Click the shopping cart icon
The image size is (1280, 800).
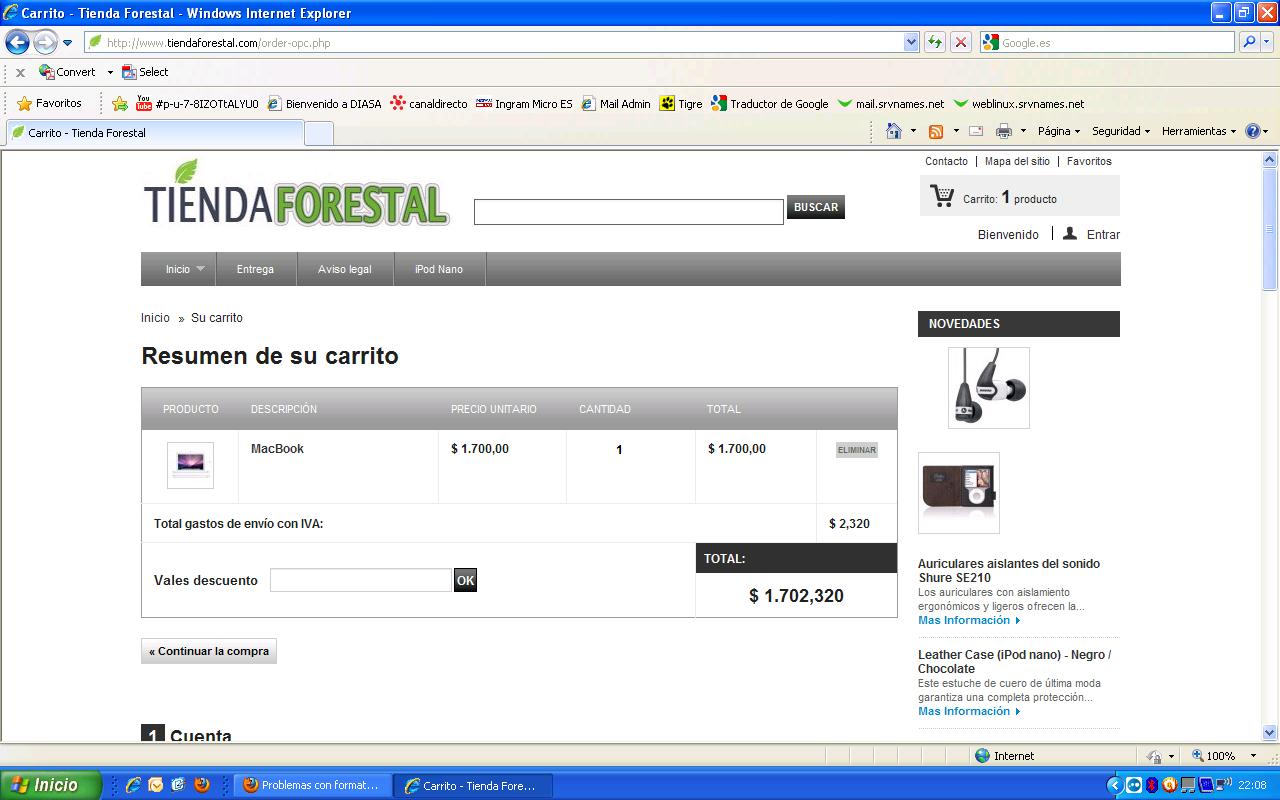(x=942, y=196)
